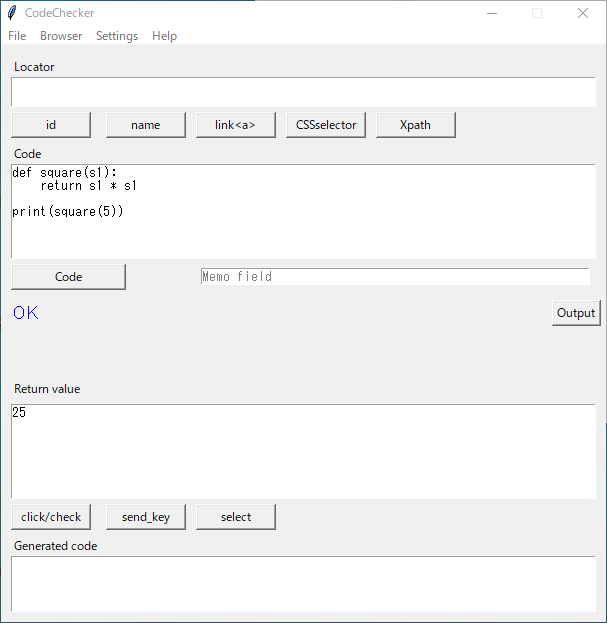Open the Browser menu
607x623 pixels.
tap(61, 36)
